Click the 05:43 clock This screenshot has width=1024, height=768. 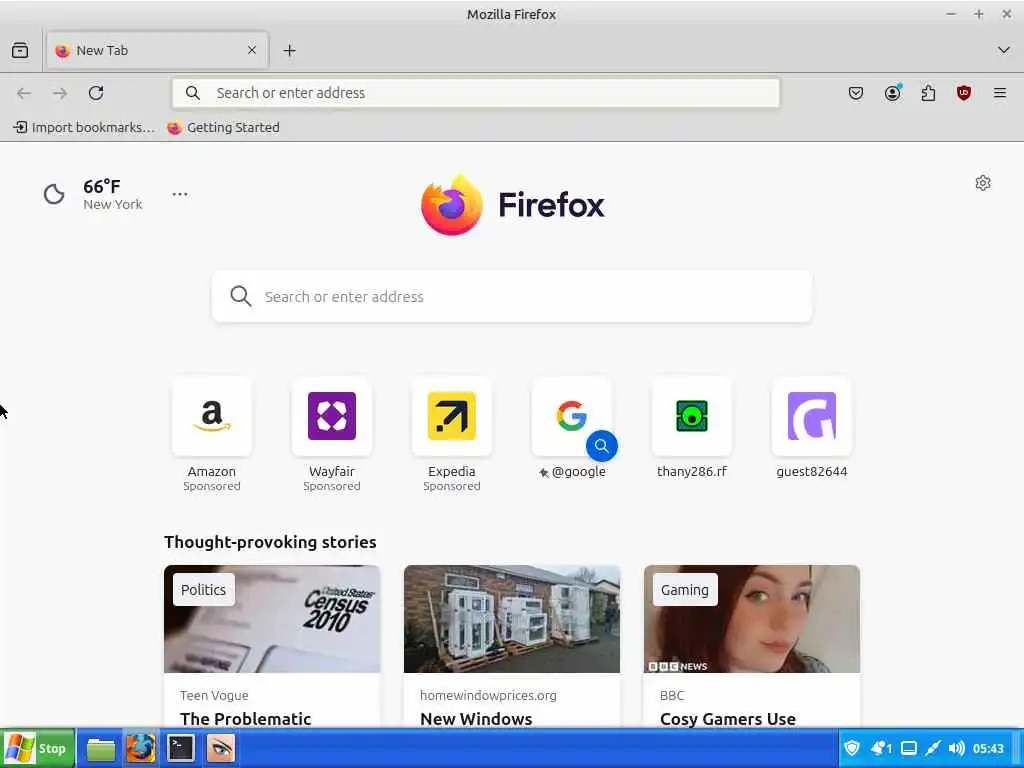pos(988,748)
